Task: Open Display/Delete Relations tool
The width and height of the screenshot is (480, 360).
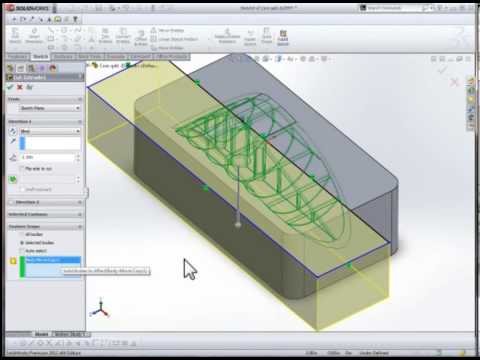Action: tap(227, 36)
